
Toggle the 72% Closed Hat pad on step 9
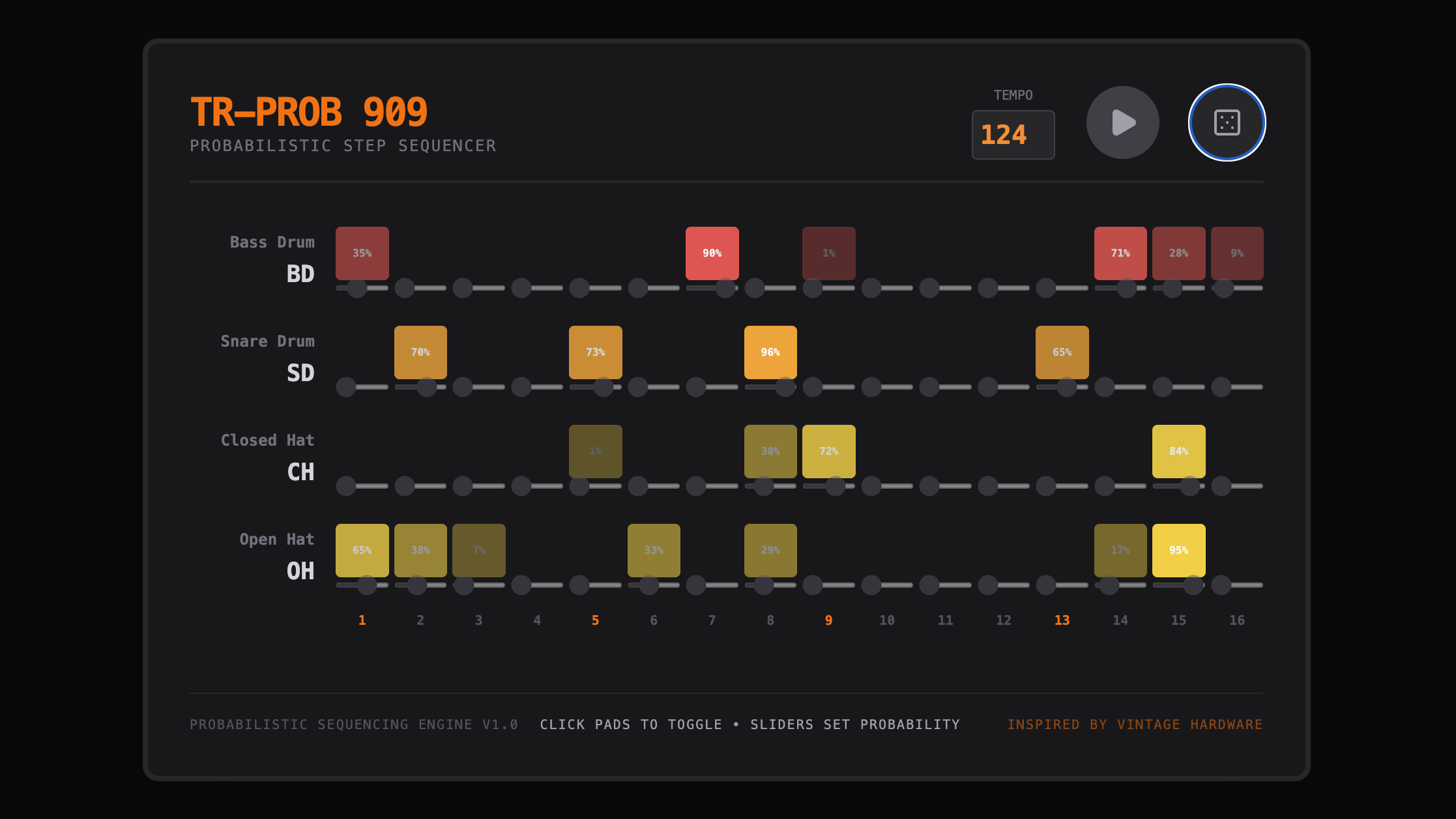[x=828, y=450]
